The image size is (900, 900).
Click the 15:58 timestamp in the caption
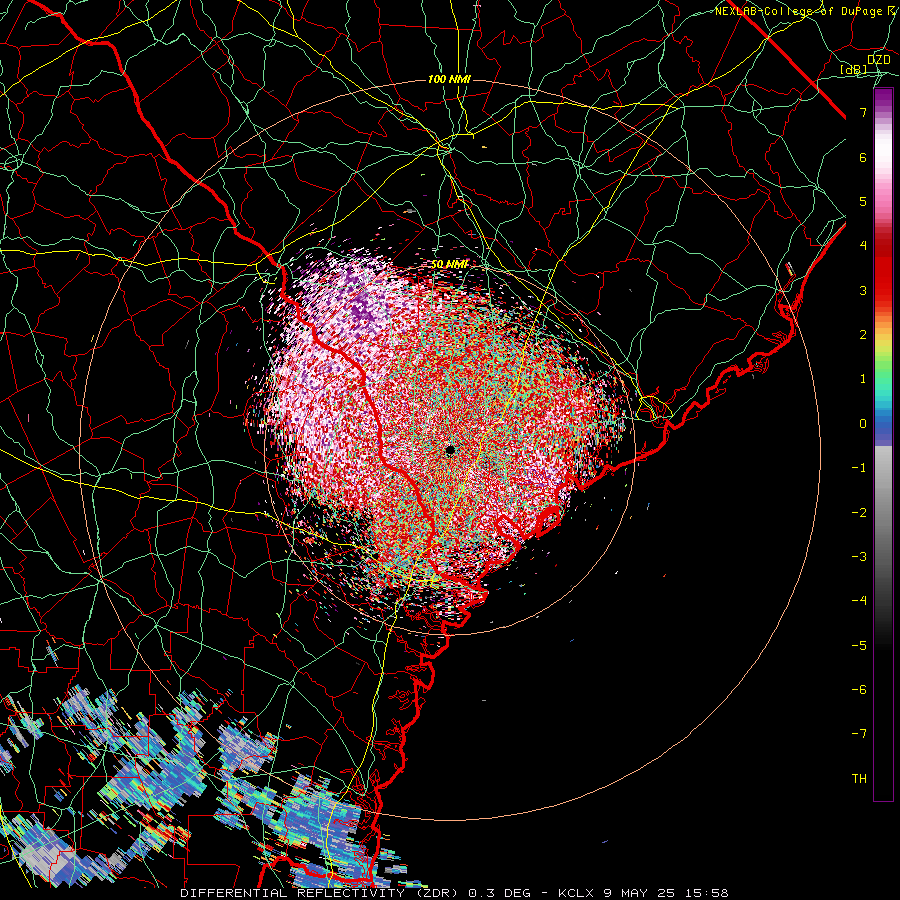coord(708,893)
